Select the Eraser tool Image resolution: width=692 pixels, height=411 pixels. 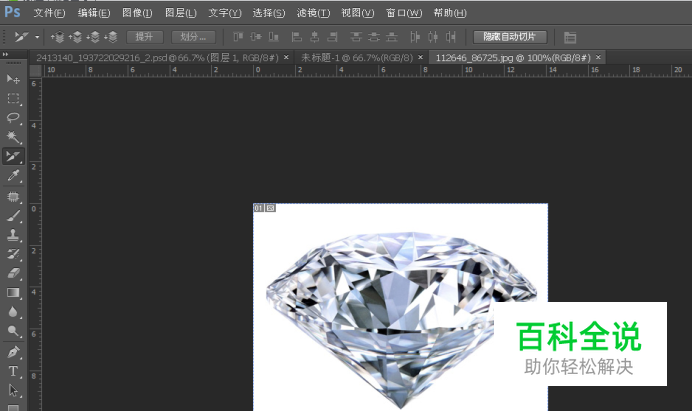pyautogui.click(x=13, y=273)
